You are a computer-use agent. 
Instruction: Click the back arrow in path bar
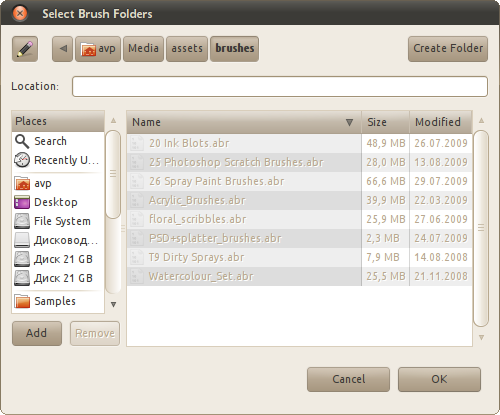coord(62,49)
